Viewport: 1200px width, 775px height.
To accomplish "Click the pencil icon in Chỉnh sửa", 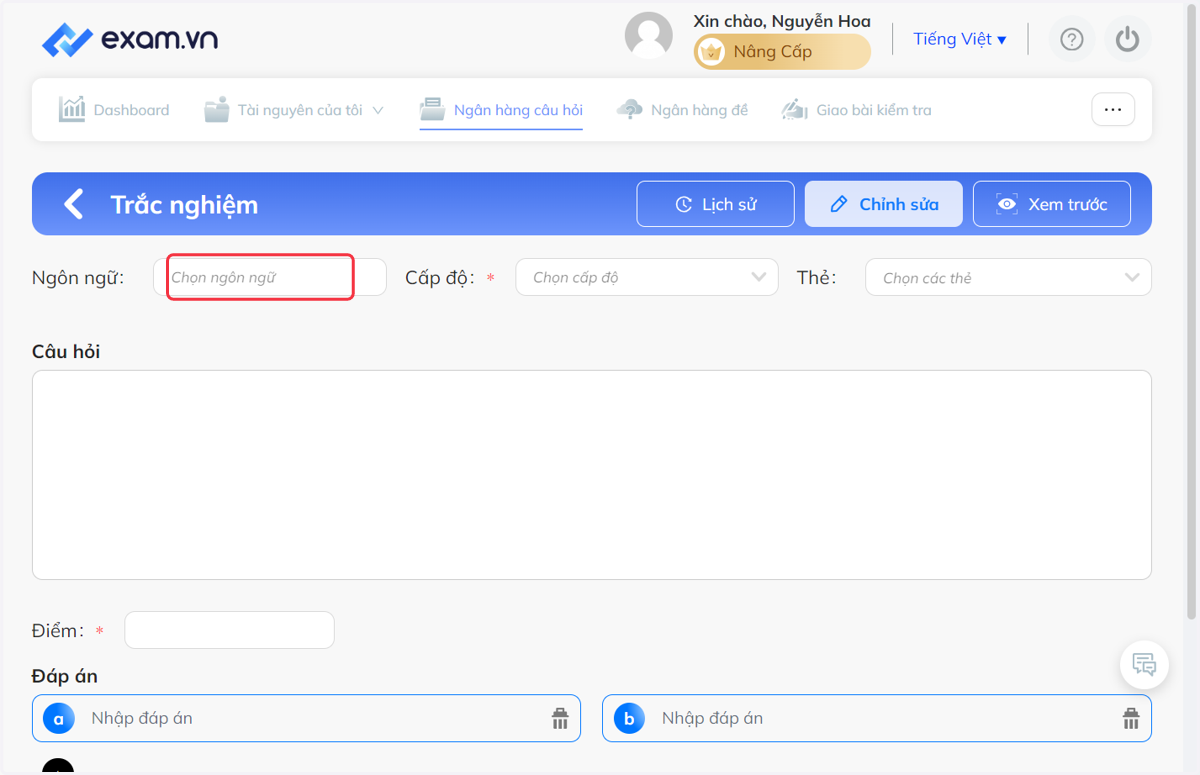I will tap(840, 204).
